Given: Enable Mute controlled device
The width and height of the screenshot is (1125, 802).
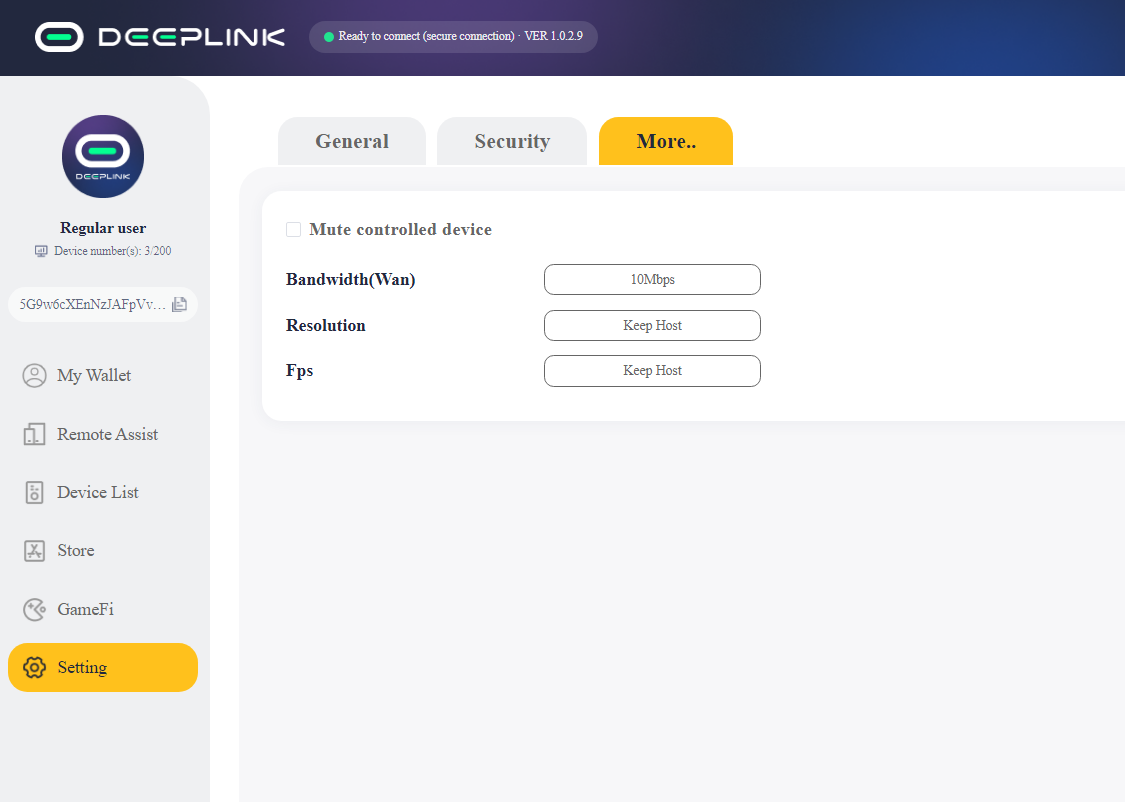Looking at the screenshot, I should click(293, 229).
